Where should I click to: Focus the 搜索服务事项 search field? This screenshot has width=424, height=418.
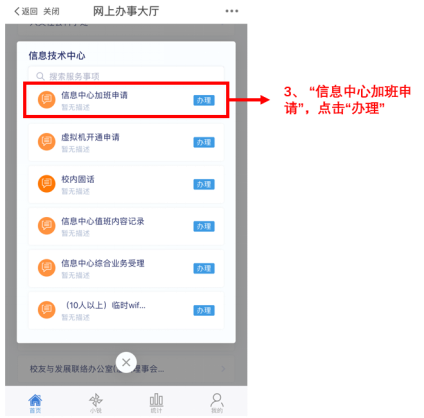coord(126,76)
